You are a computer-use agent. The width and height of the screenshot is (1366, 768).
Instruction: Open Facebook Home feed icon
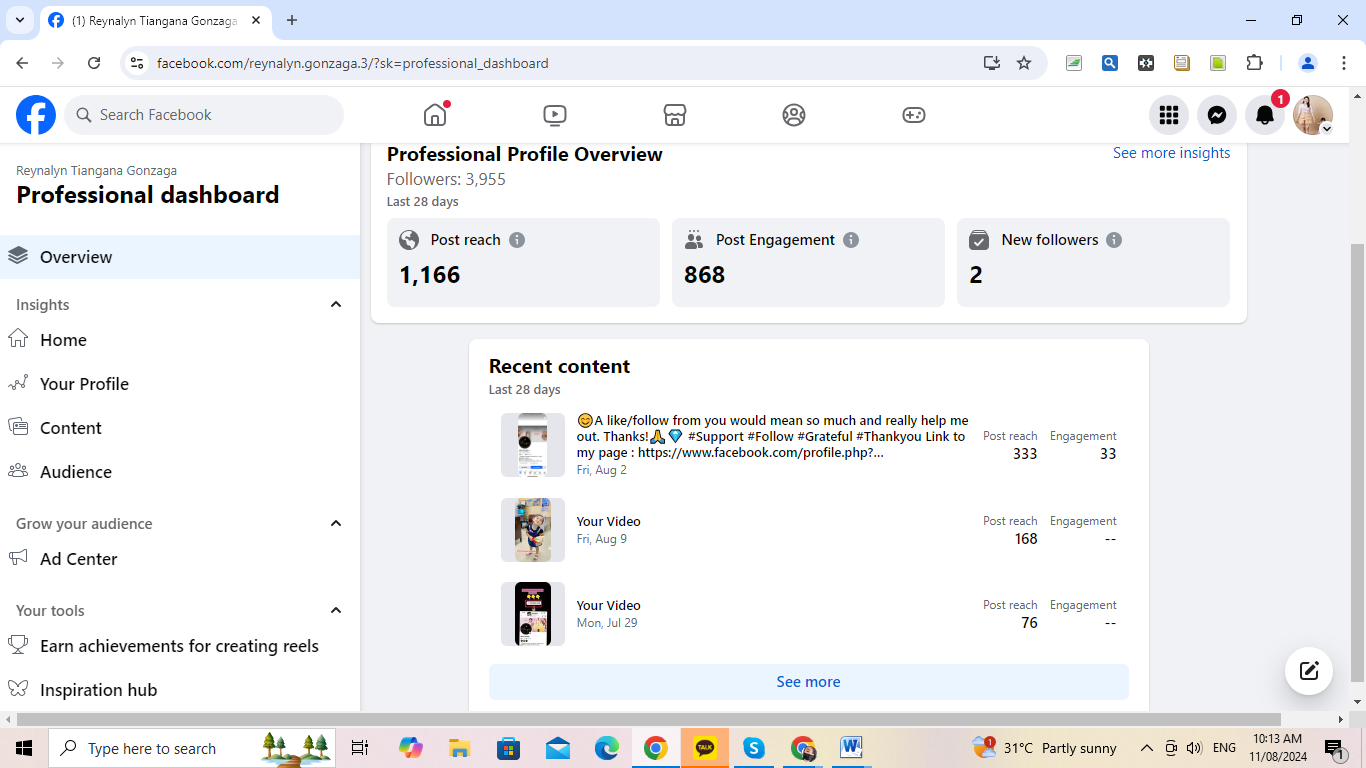coord(435,115)
